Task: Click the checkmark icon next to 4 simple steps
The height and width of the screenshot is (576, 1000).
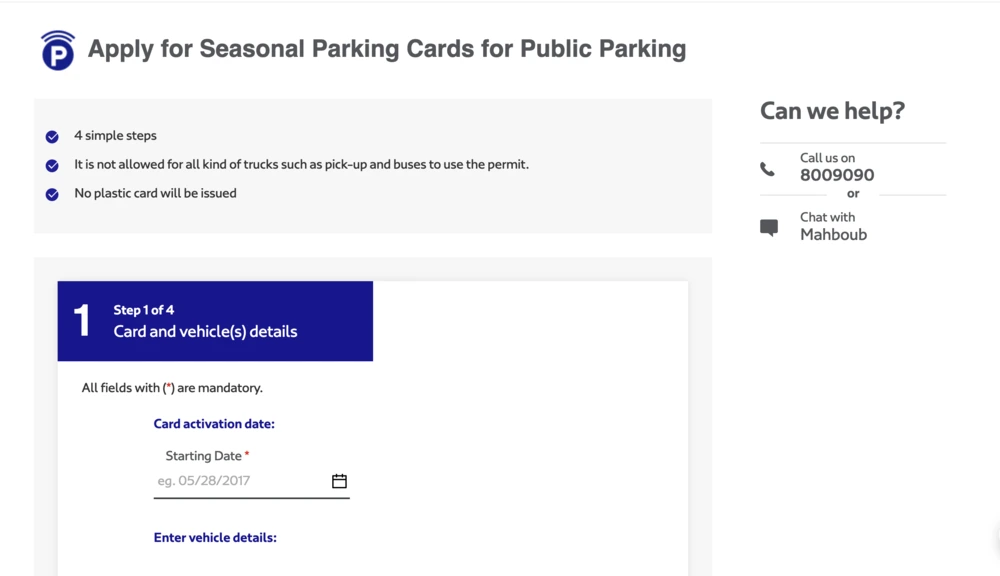Action: pyautogui.click(x=52, y=137)
